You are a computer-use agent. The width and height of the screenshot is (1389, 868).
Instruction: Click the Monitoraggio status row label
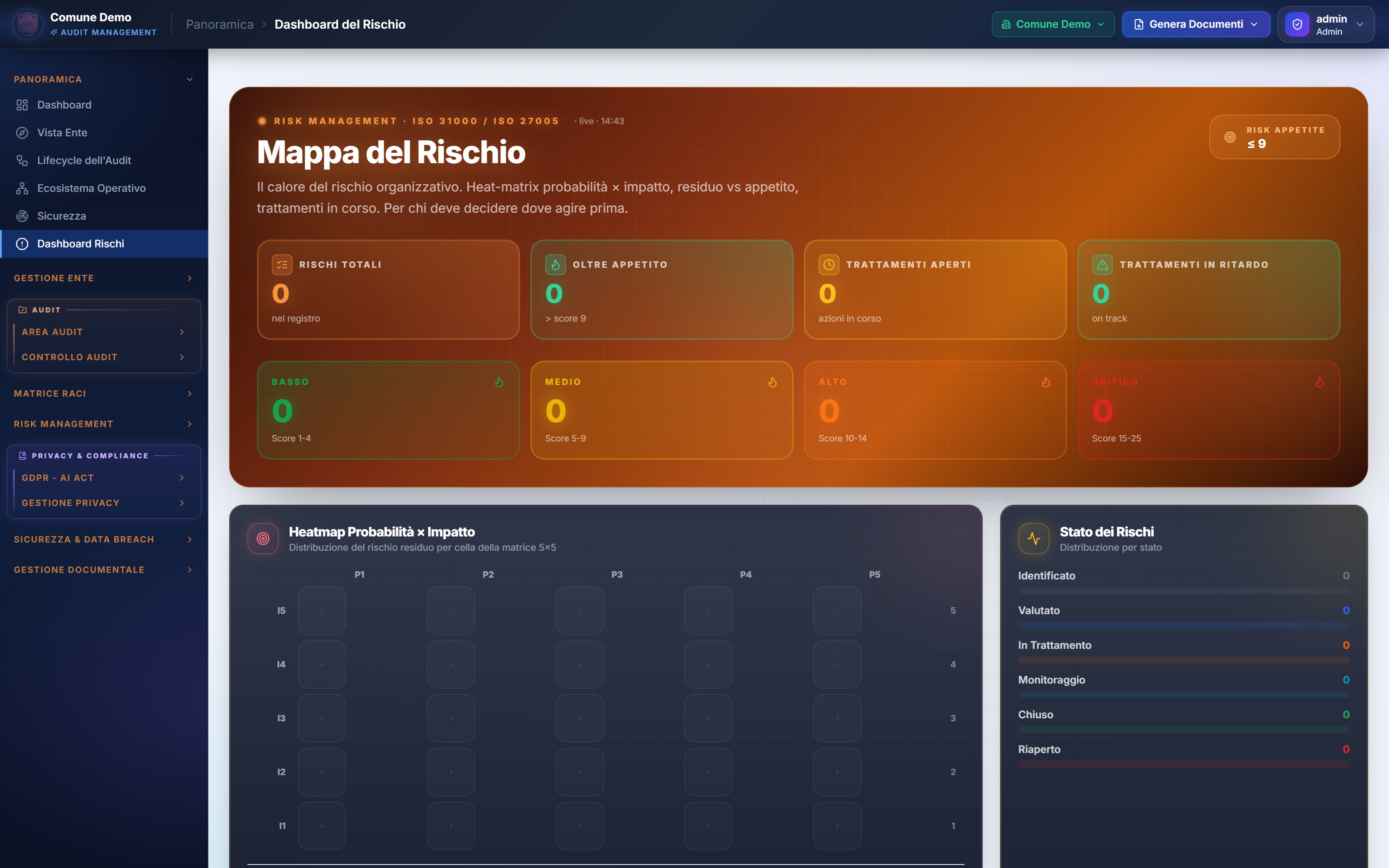(1051, 680)
